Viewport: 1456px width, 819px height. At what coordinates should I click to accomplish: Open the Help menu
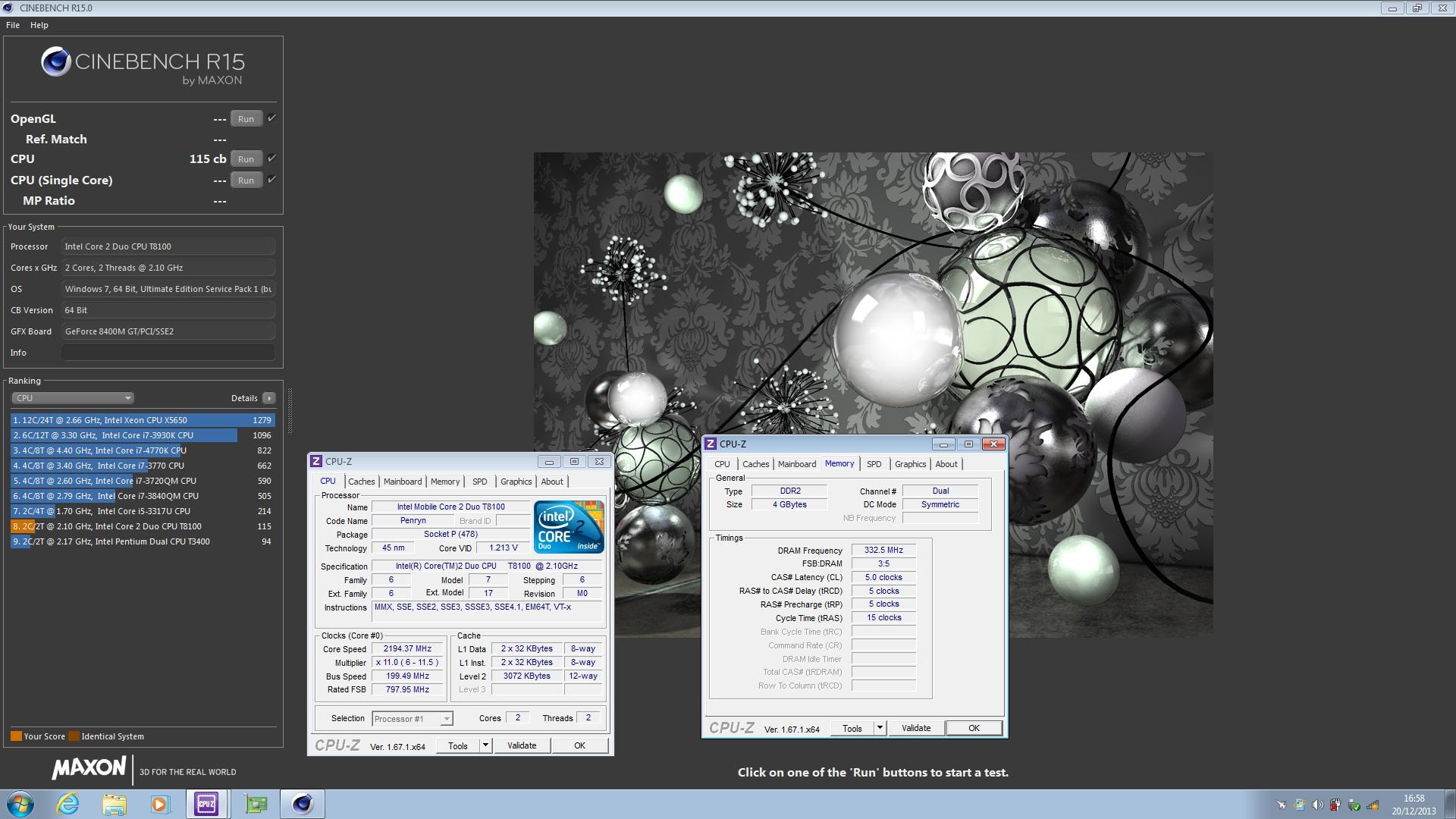39,25
